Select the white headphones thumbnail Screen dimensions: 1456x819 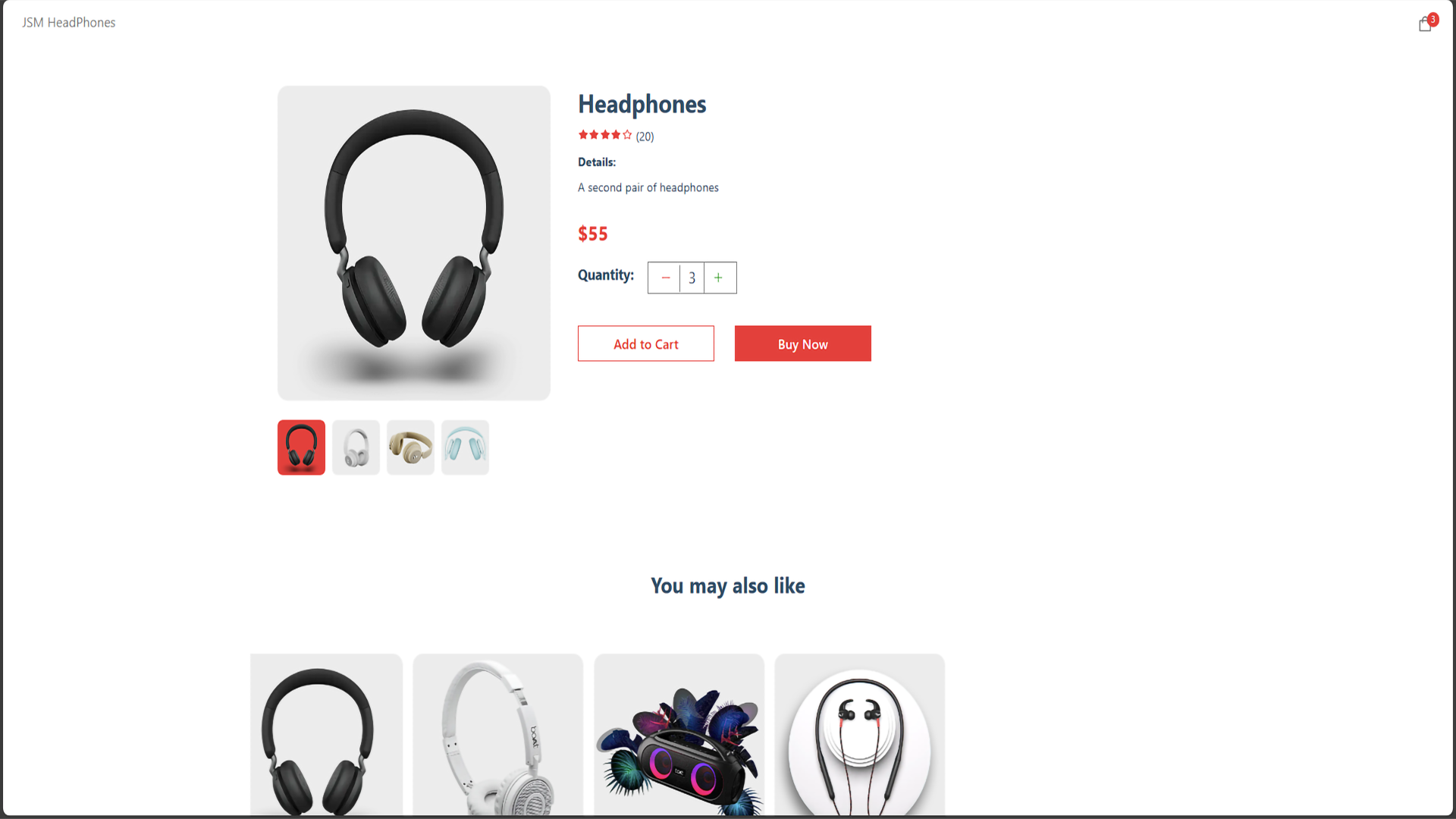point(356,447)
